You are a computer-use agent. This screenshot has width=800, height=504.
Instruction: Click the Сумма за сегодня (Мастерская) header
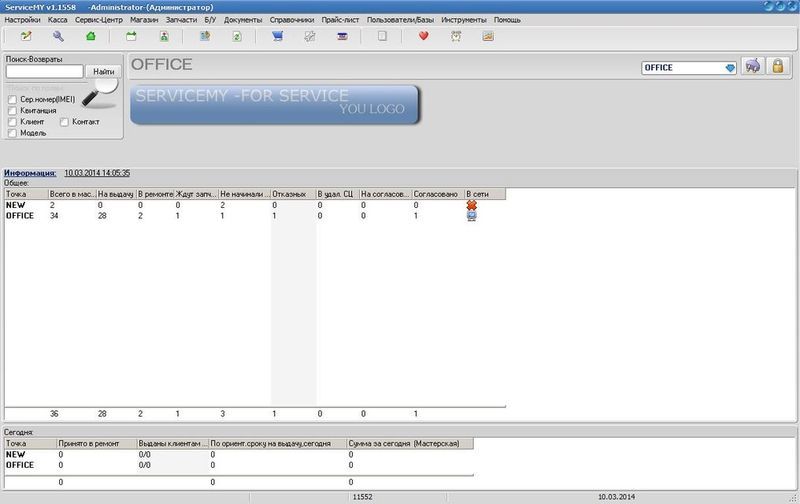pyautogui.click(x=410, y=443)
